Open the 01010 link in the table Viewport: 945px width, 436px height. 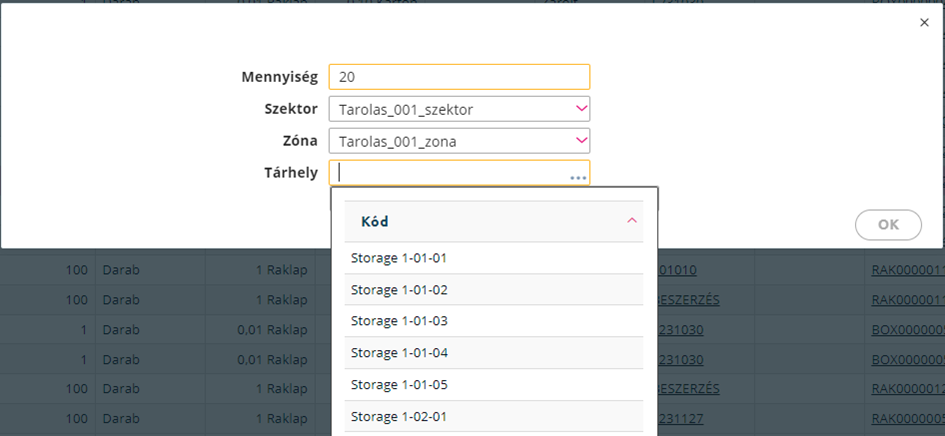(x=677, y=270)
